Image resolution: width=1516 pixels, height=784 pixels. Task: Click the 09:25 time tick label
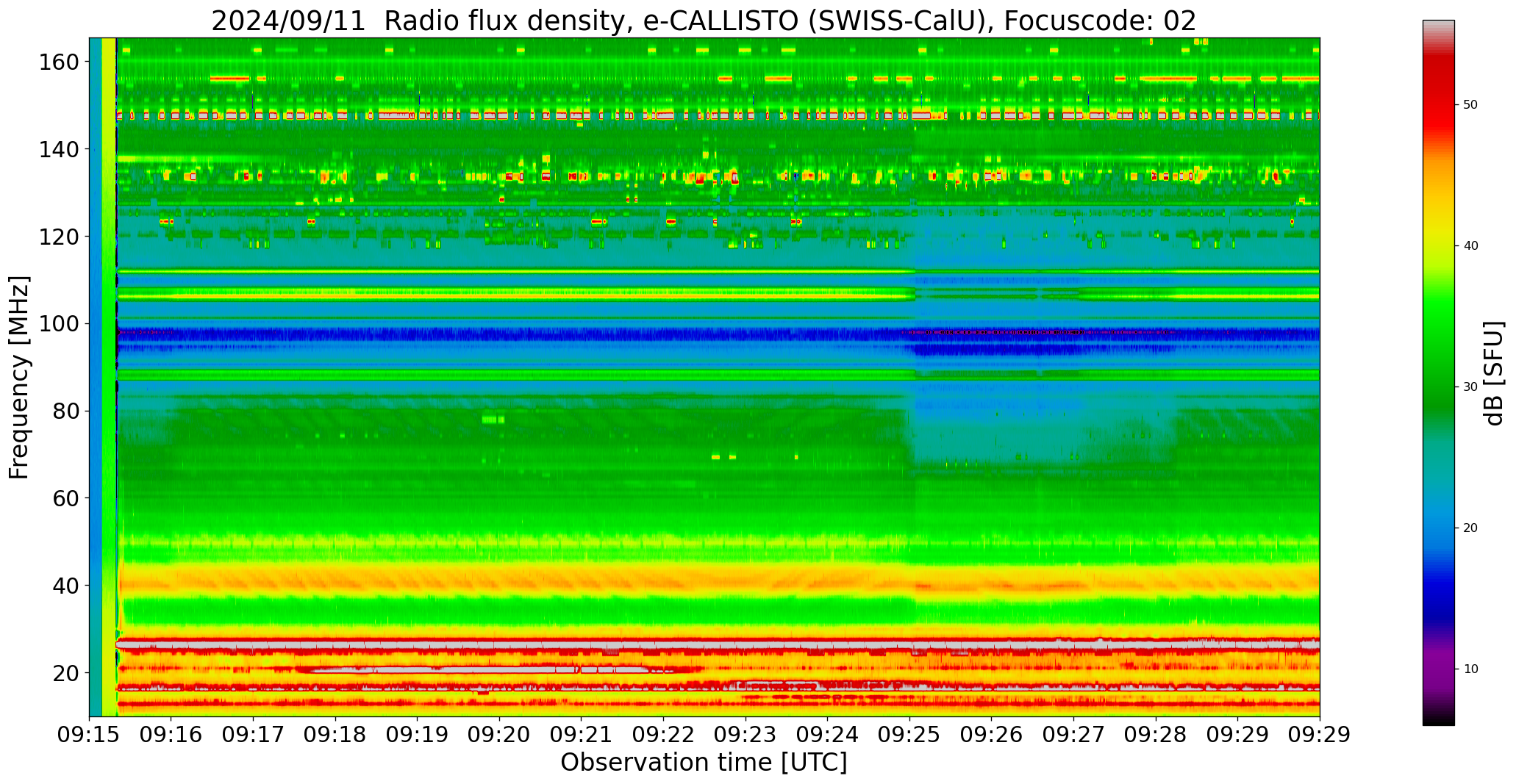tap(909, 735)
